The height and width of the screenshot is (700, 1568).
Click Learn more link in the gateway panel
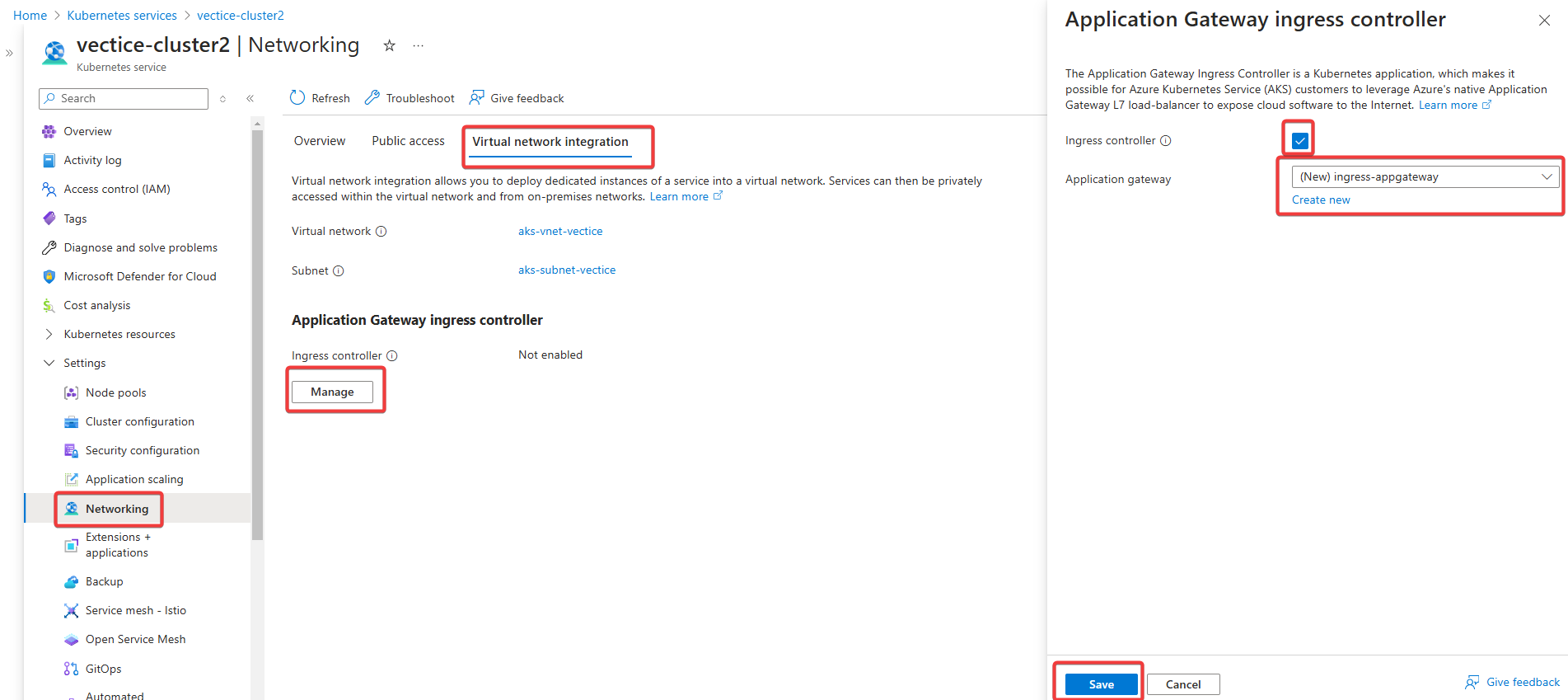(1455, 106)
